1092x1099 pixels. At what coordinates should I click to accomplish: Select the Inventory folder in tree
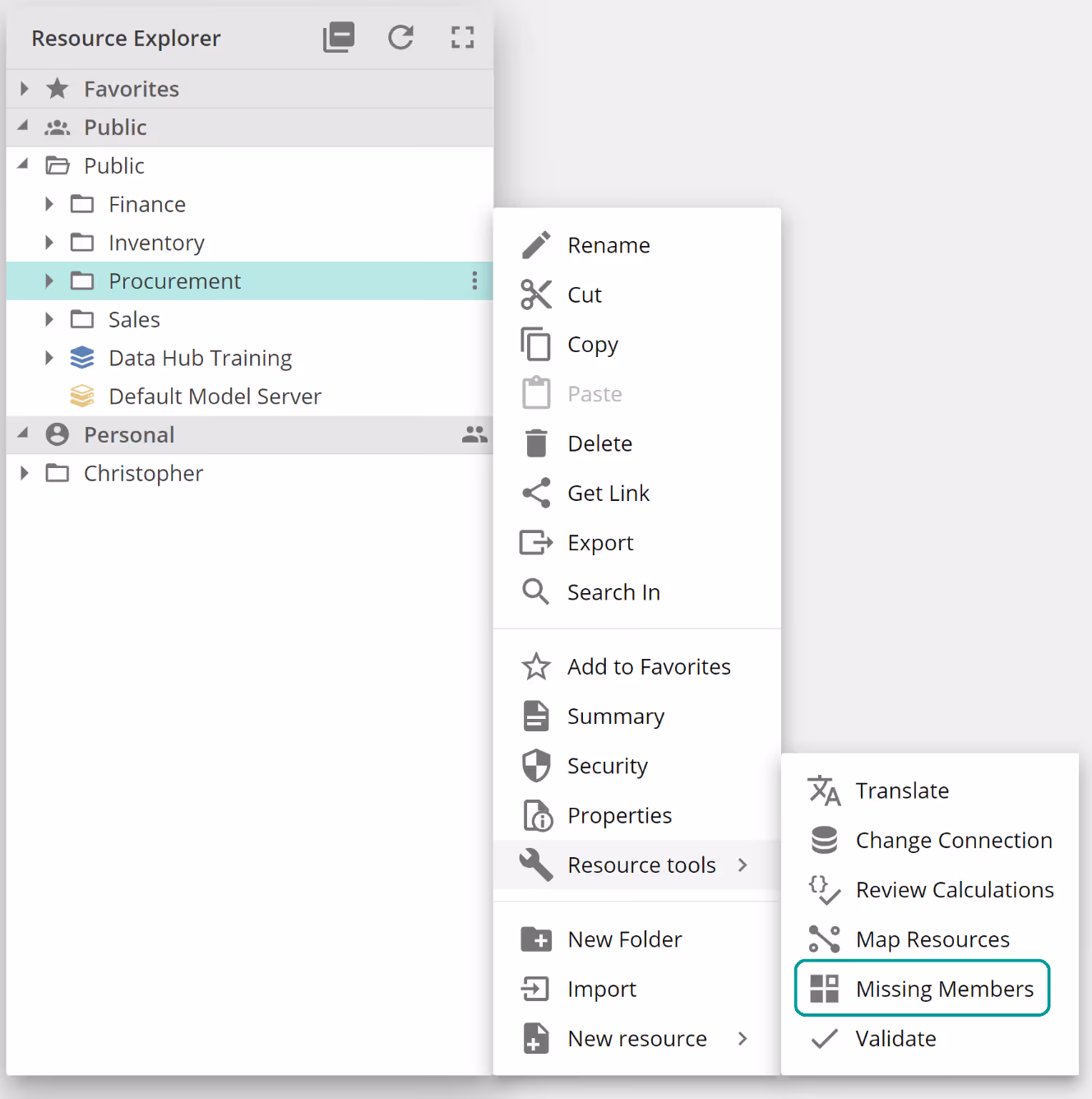156,243
